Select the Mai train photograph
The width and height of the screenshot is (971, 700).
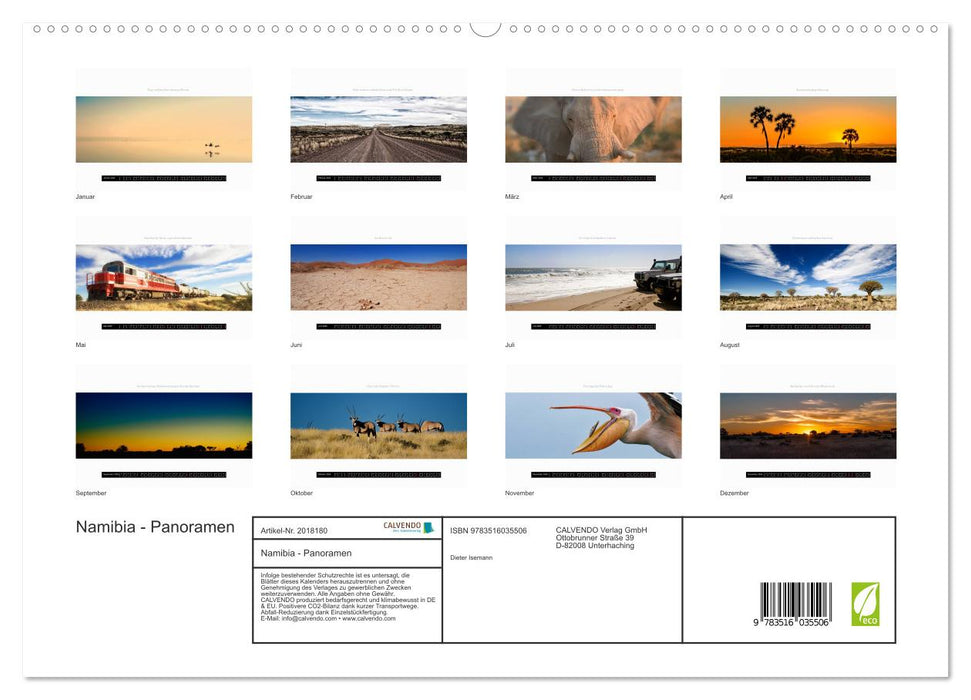tap(163, 276)
